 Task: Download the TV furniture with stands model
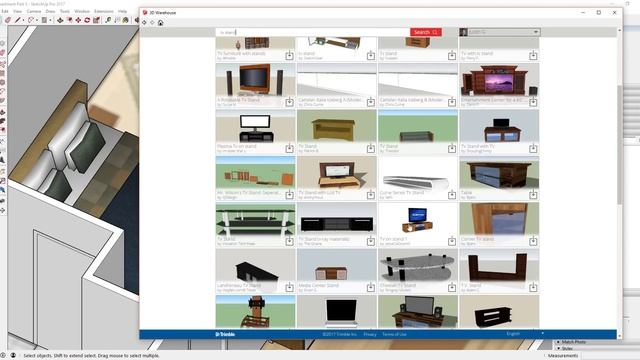pyautogui.click(x=289, y=55)
